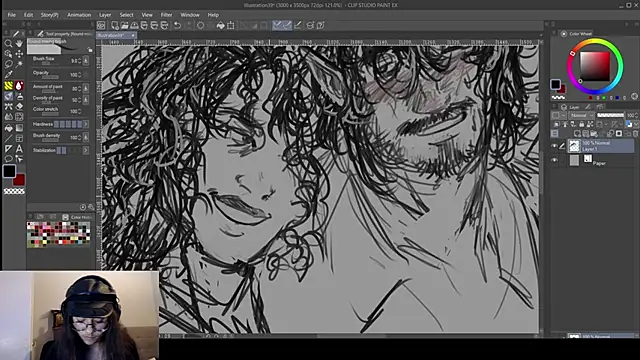
Task: Click Create layer mask icon
Action: tap(619, 133)
